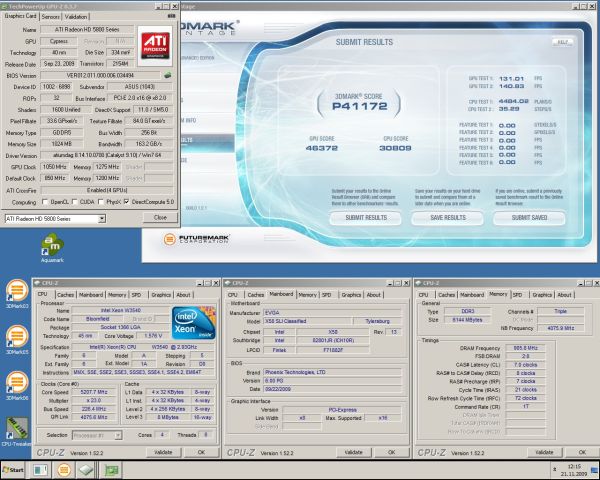Screen dimensions: 600x480
Task: Toggle the CUDA checkbox in GPU-Z
Action: (x=75, y=202)
